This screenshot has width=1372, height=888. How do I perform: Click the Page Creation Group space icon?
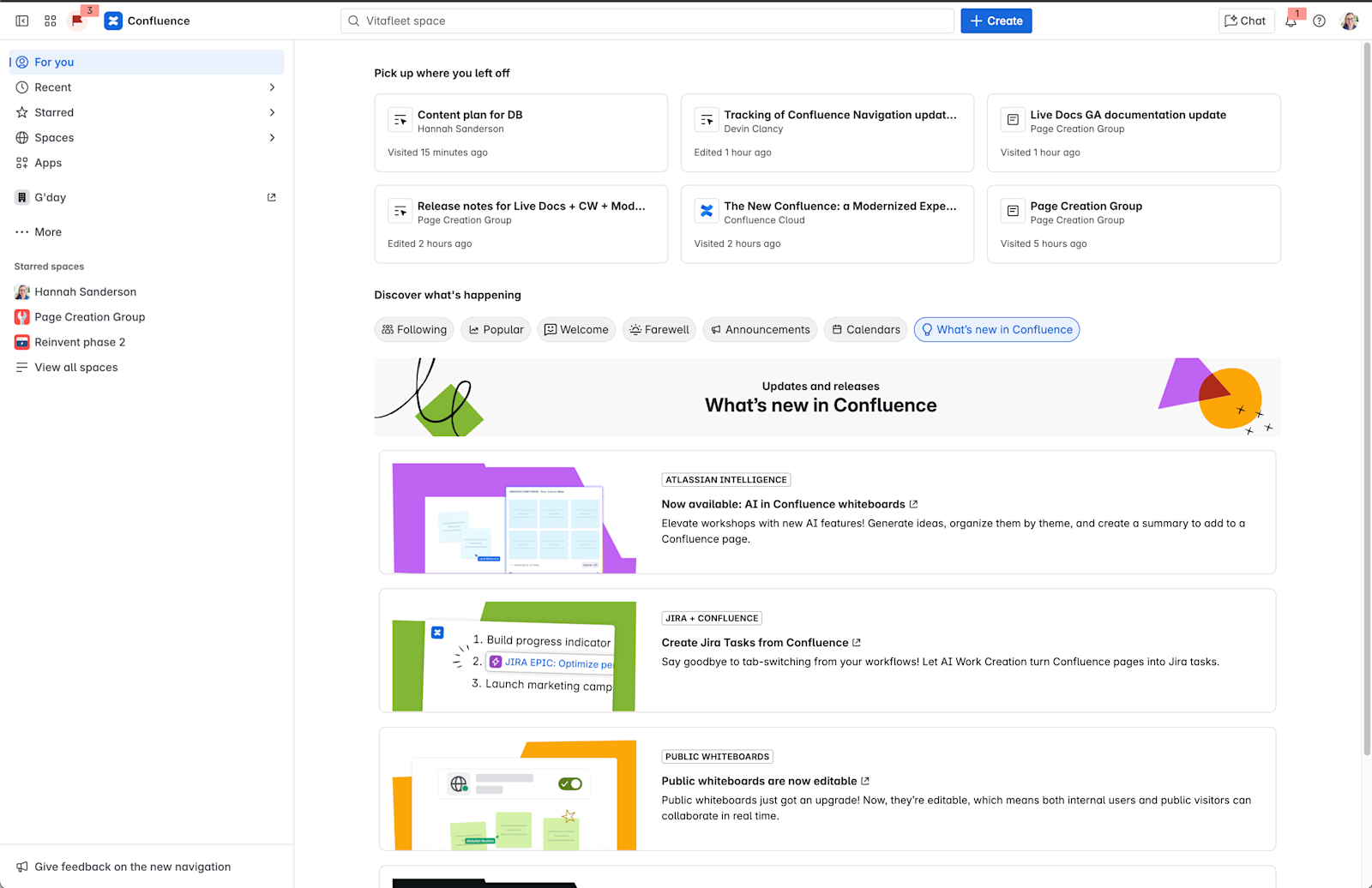coord(22,317)
